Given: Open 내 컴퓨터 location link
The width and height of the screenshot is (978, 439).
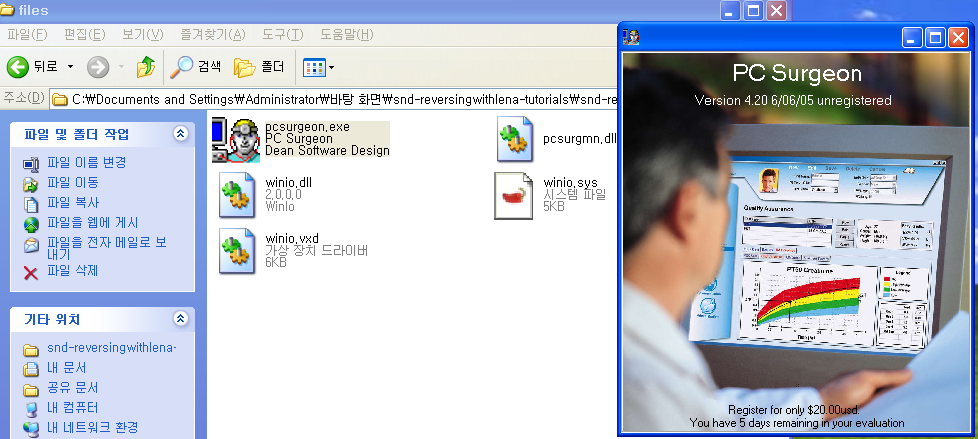Looking at the screenshot, I should coord(73,407).
